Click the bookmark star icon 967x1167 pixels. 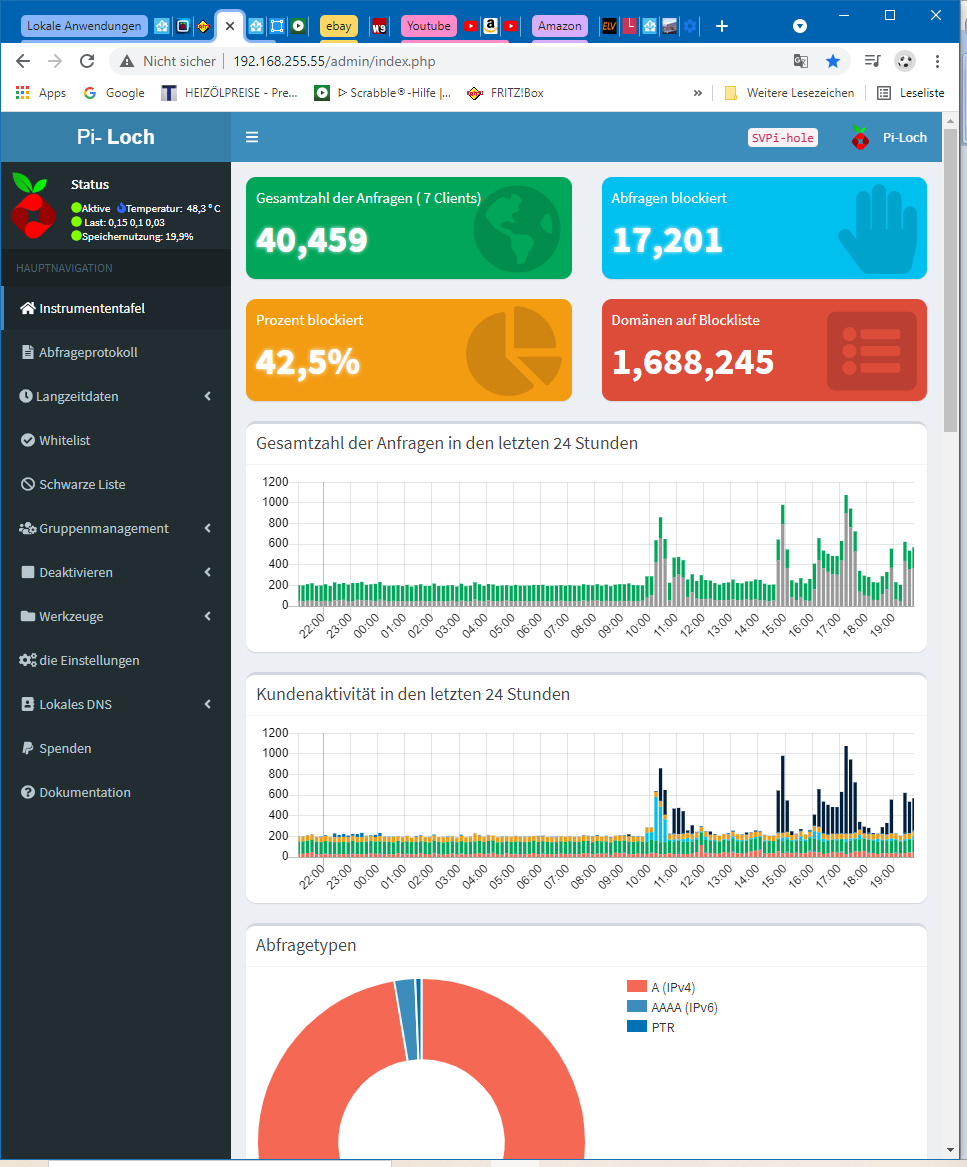tap(833, 61)
